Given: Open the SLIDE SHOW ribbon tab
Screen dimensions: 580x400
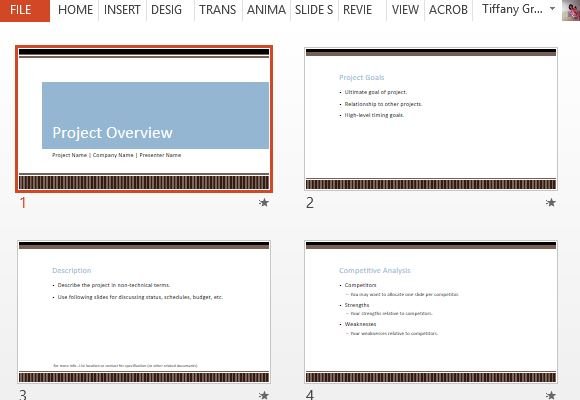Looking at the screenshot, I should click(x=314, y=10).
